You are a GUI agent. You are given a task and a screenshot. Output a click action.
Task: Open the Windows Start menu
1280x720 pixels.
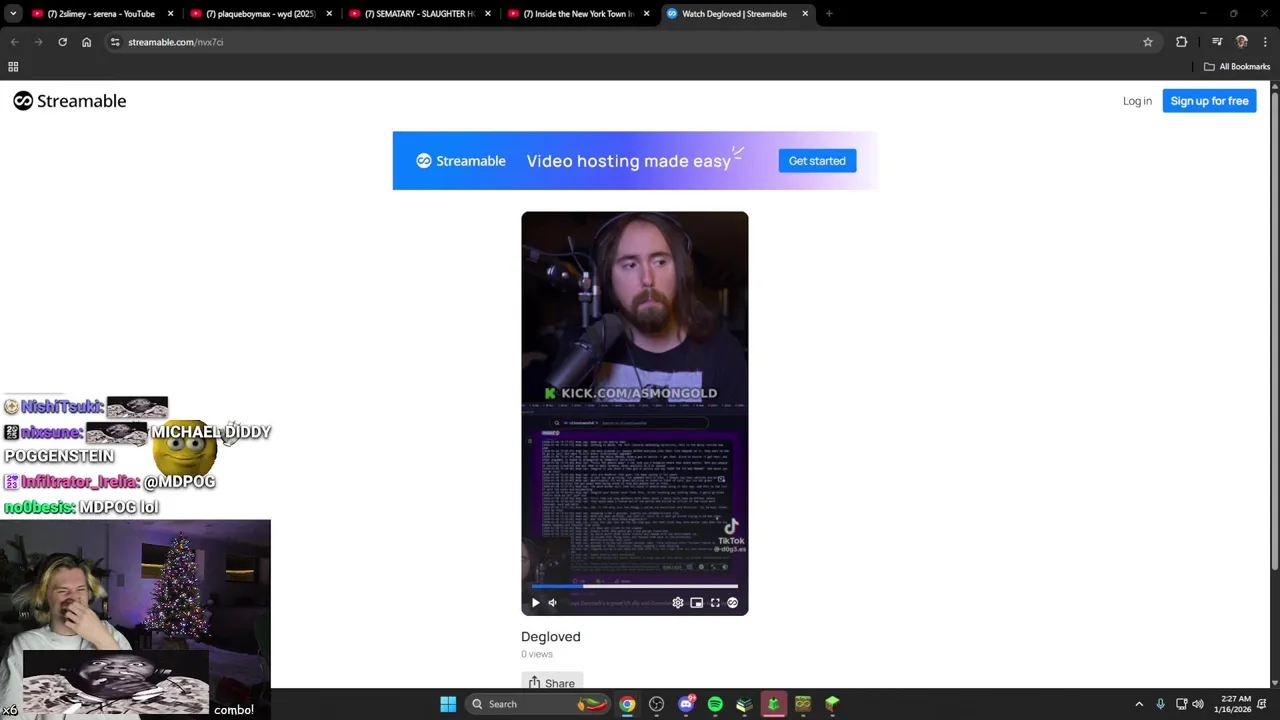coord(448,704)
